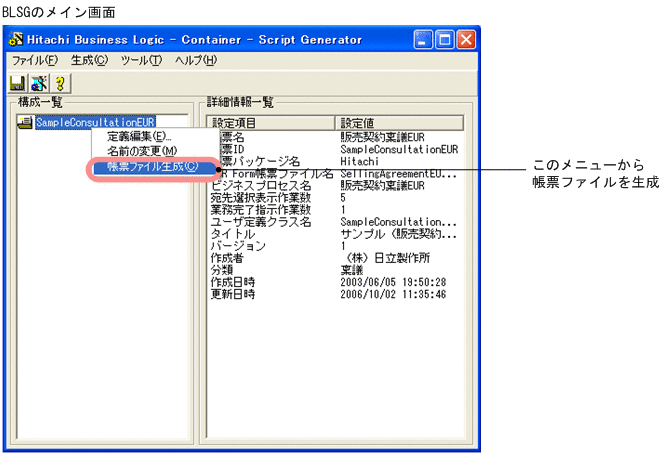The height and width of the screenshot is (457, 663).
Task: Open the ヘルプ(H) menu
Action: coord(196,60)
